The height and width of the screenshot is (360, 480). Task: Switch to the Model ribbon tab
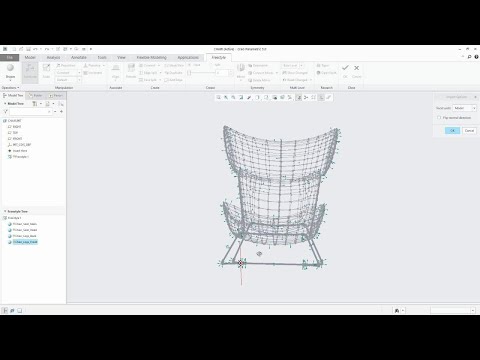(x=30, y=57)
